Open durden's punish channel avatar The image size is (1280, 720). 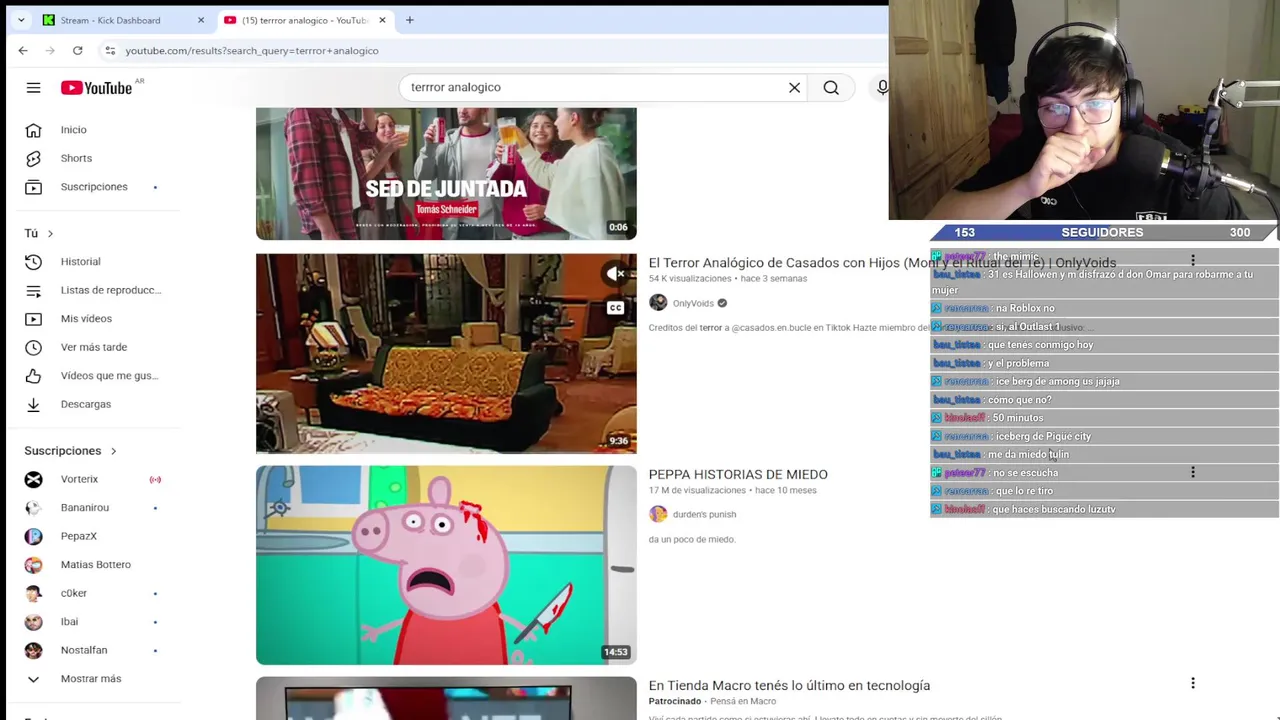pyautogui.click(x=657, y=514)
